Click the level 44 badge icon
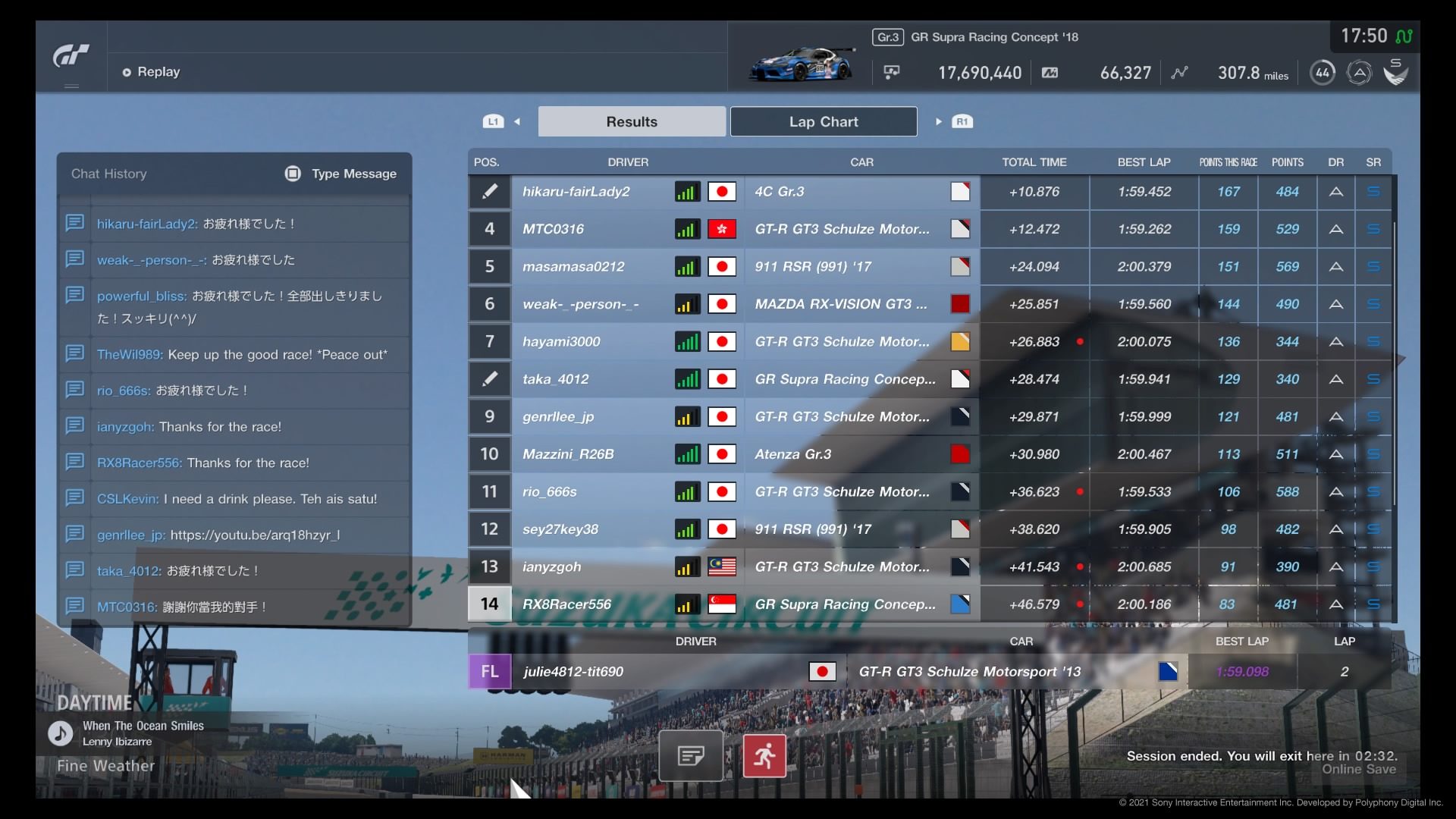This screenshot has height=819, width=1456. [x=1322, y=73]
